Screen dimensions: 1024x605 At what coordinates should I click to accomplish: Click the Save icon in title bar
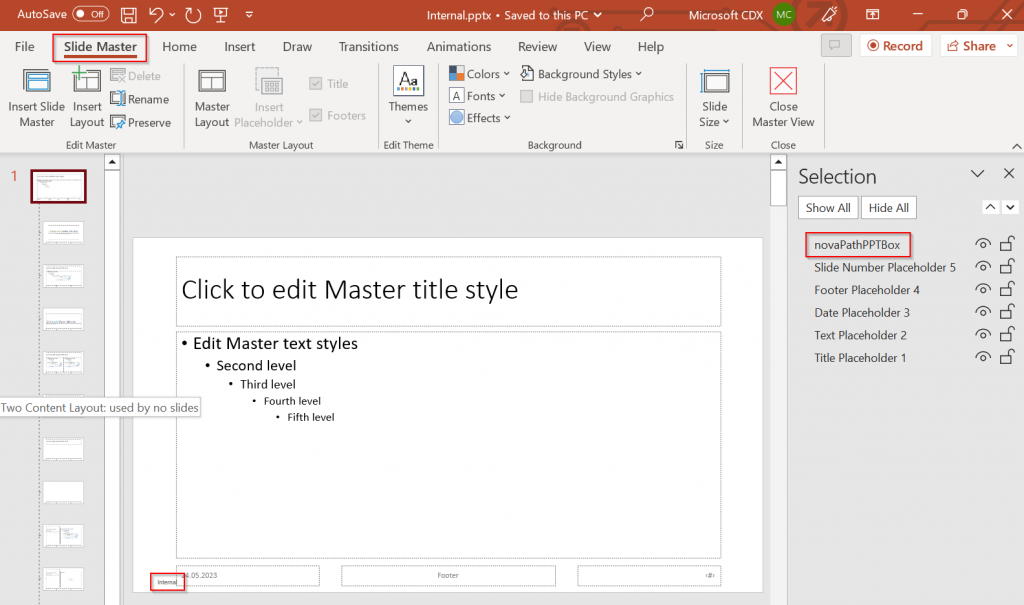point(128,15)
